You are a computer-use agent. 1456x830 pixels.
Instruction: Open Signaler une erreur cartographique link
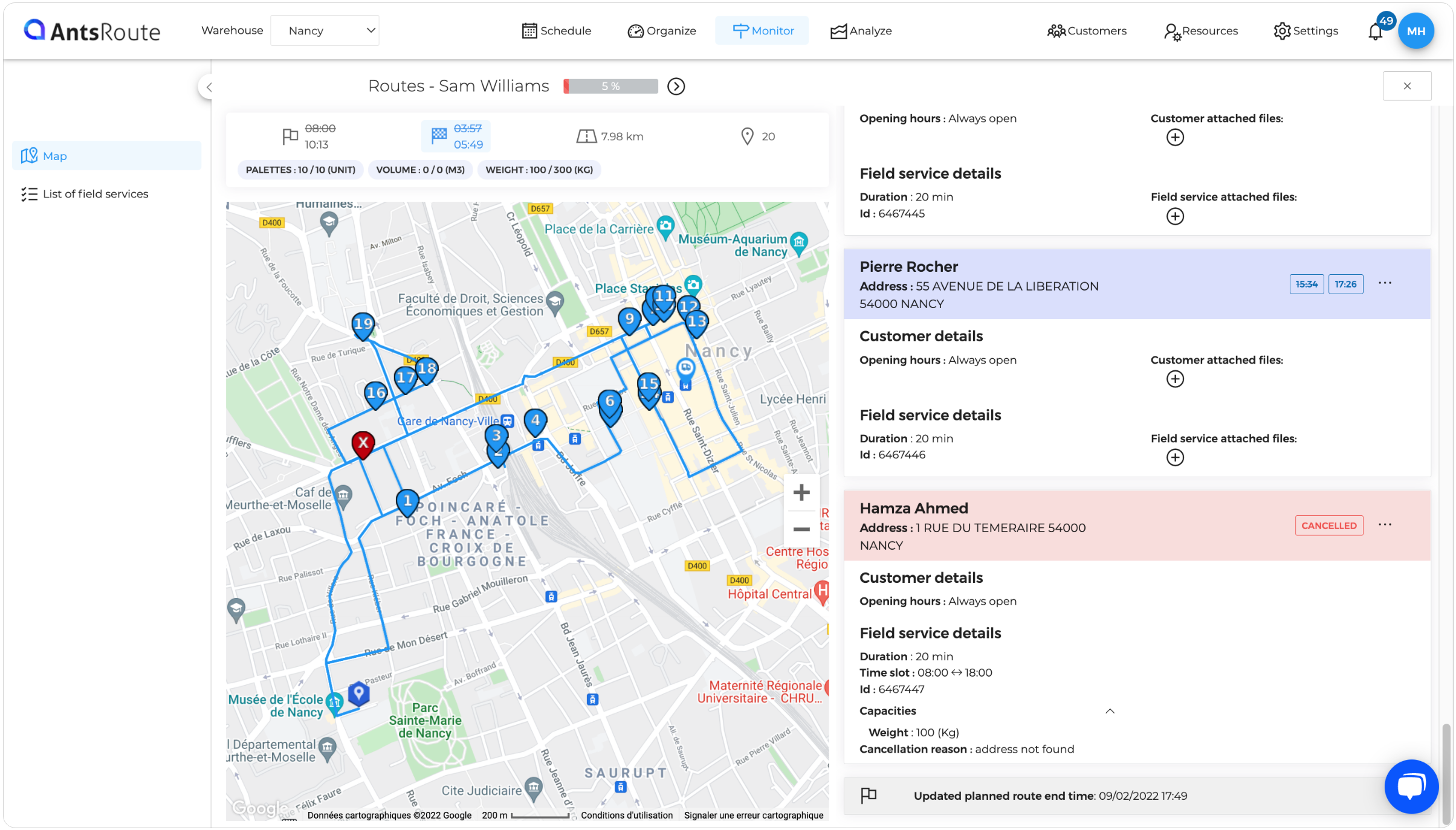(754, 815)
